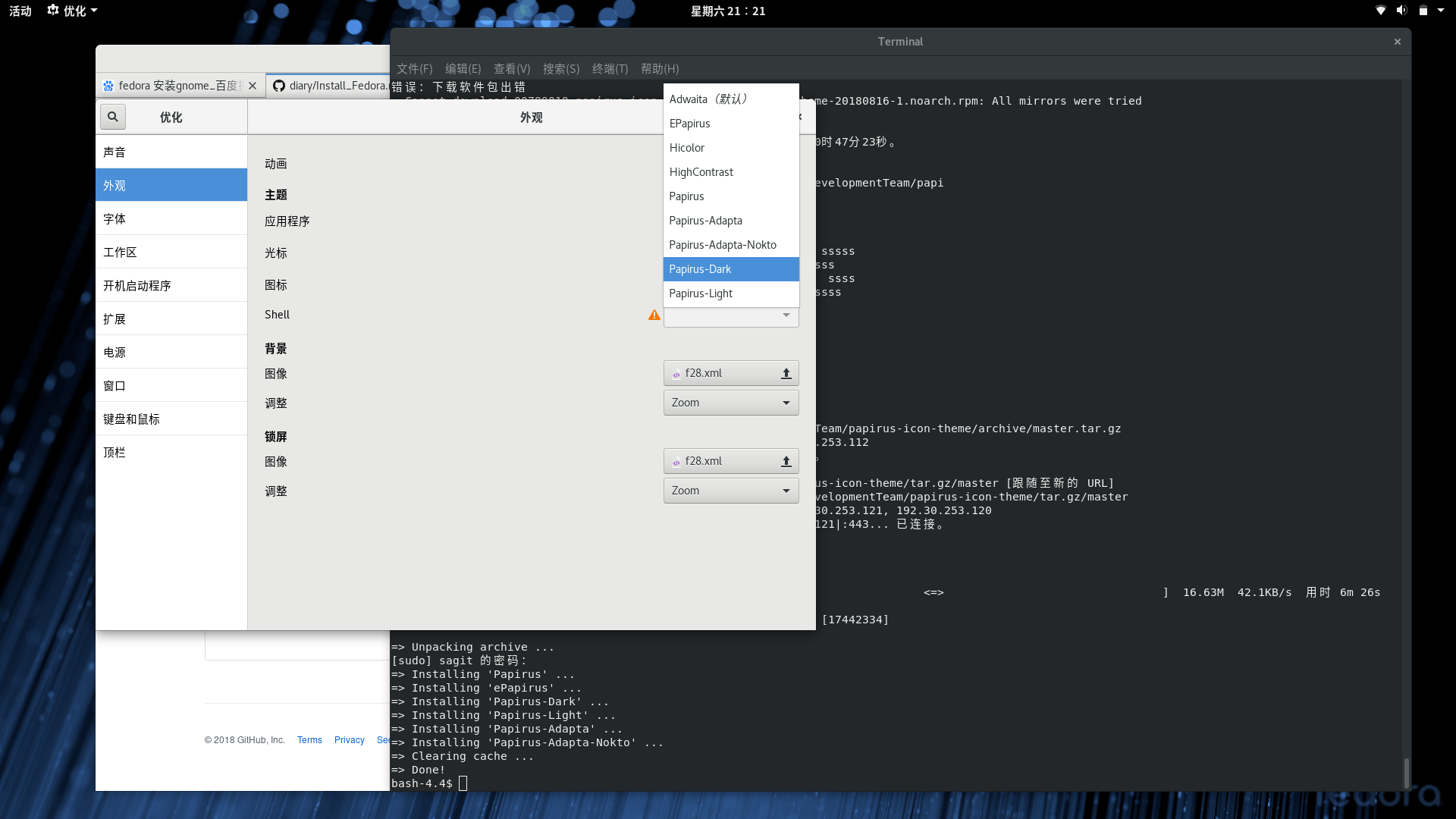
Task: Click upload icon on lock screen f28.xml
Action: tap(786, 461)
